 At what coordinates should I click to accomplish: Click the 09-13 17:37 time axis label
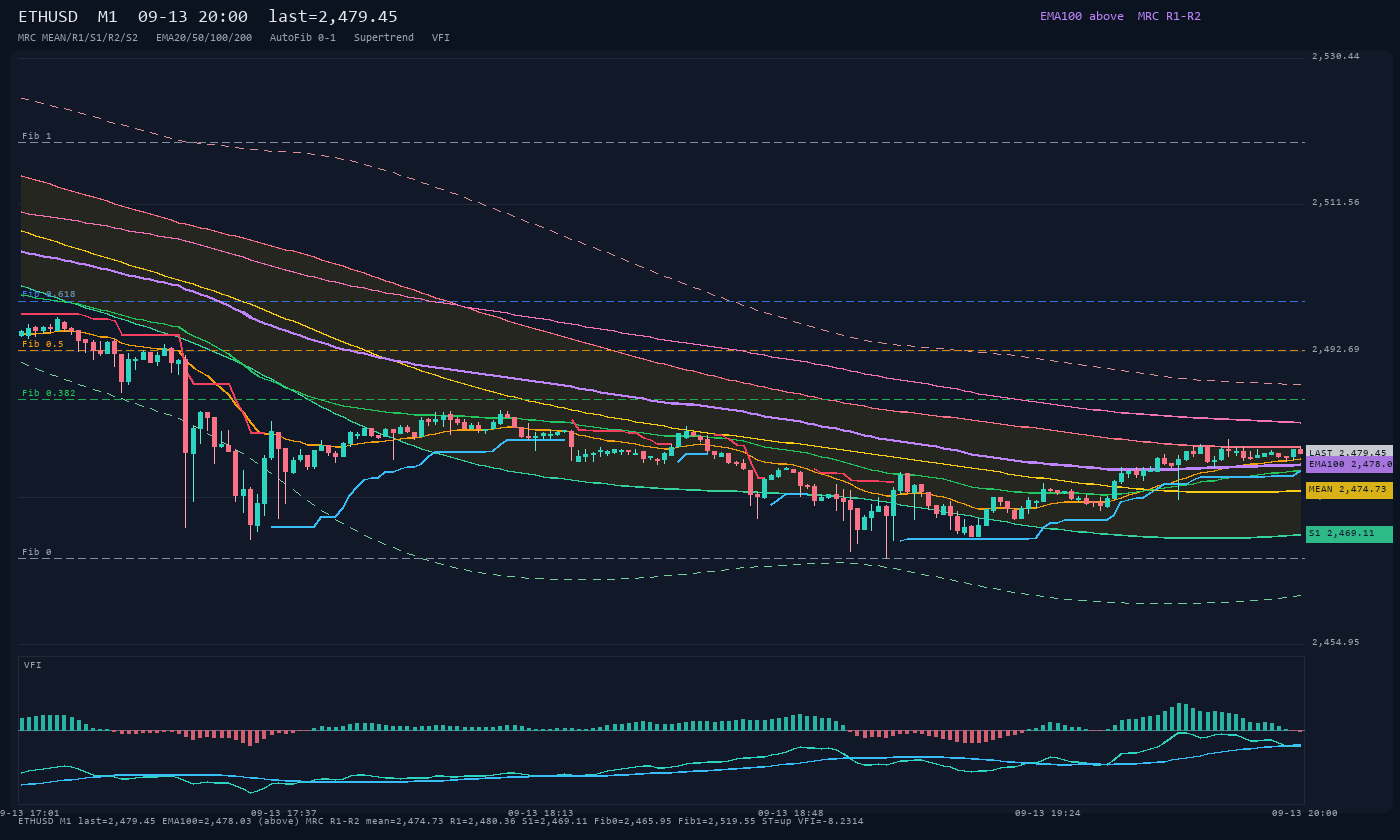(284, 813)
